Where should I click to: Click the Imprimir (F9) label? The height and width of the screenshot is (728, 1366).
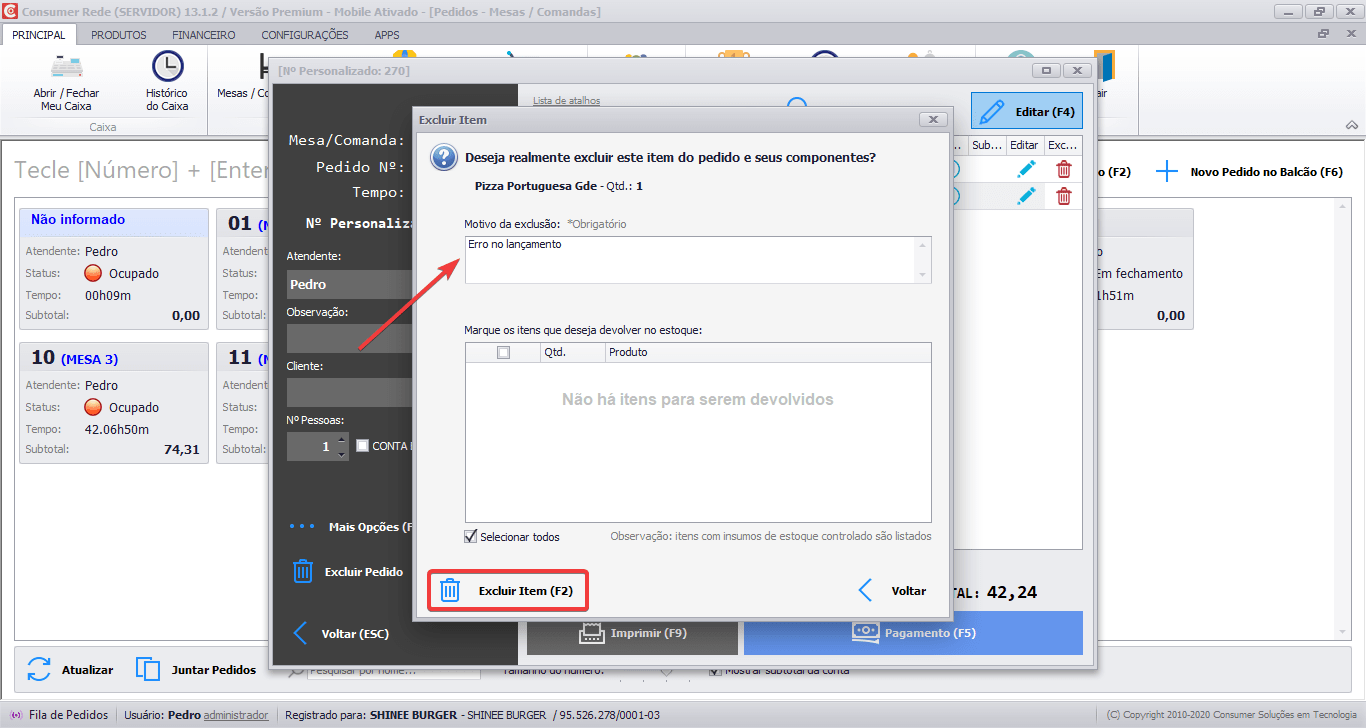[649, 633]
